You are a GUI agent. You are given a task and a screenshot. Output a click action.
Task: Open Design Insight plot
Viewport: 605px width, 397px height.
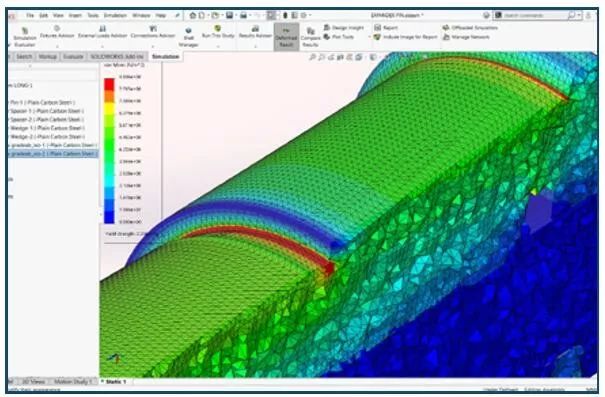tap(344, 27)
